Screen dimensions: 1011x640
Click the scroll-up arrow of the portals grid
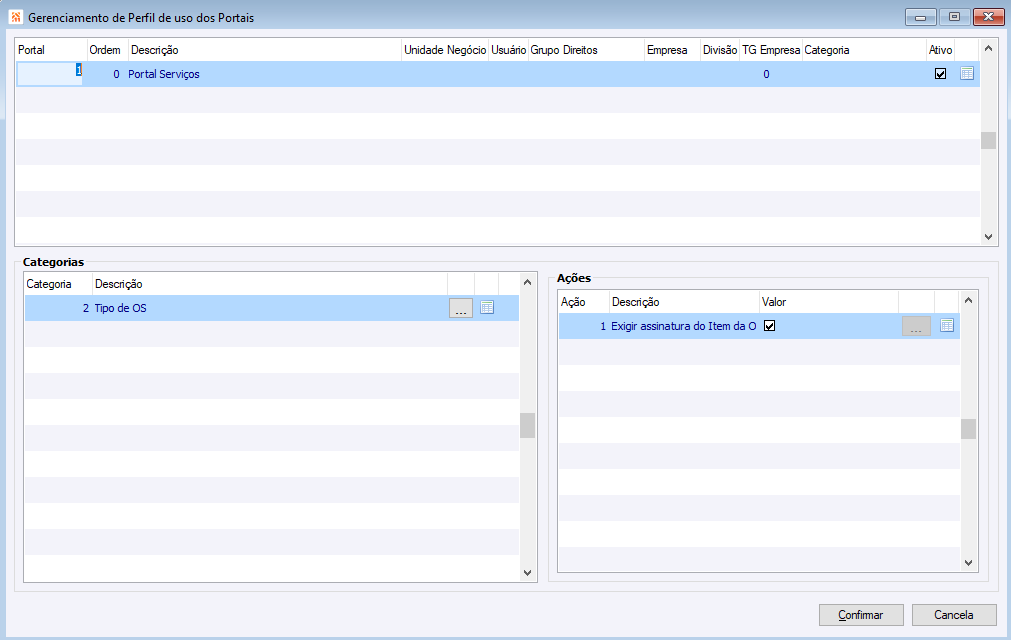coord(988,48)
